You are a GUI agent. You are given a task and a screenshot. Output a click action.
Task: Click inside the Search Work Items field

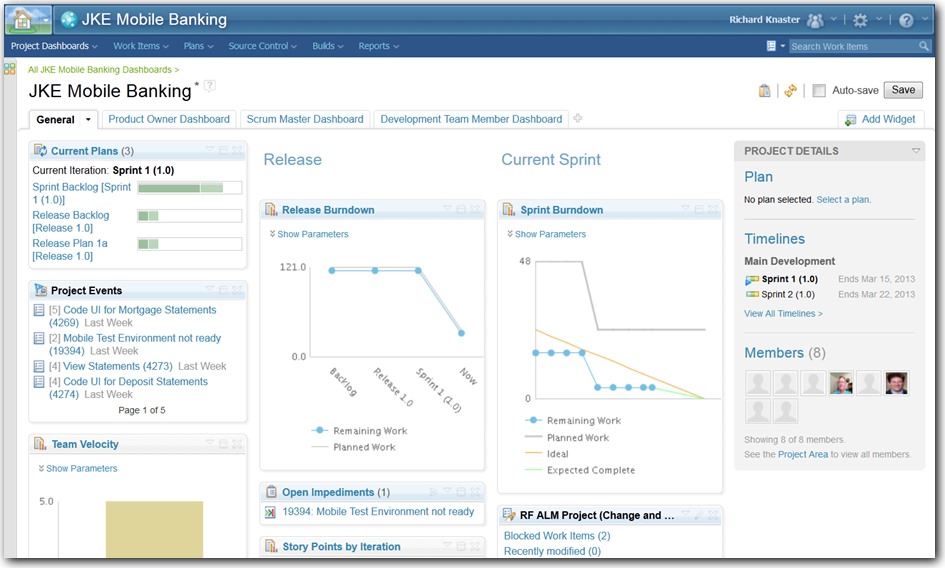click(851, 46)
